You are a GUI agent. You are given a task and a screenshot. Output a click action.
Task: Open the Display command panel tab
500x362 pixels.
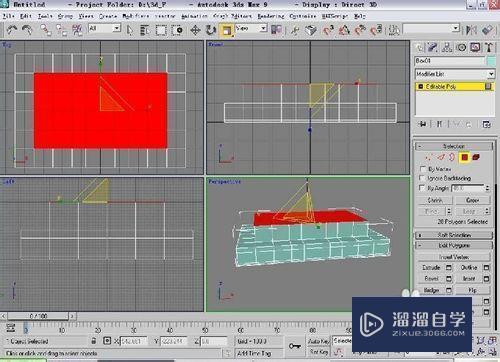point(476,48)
